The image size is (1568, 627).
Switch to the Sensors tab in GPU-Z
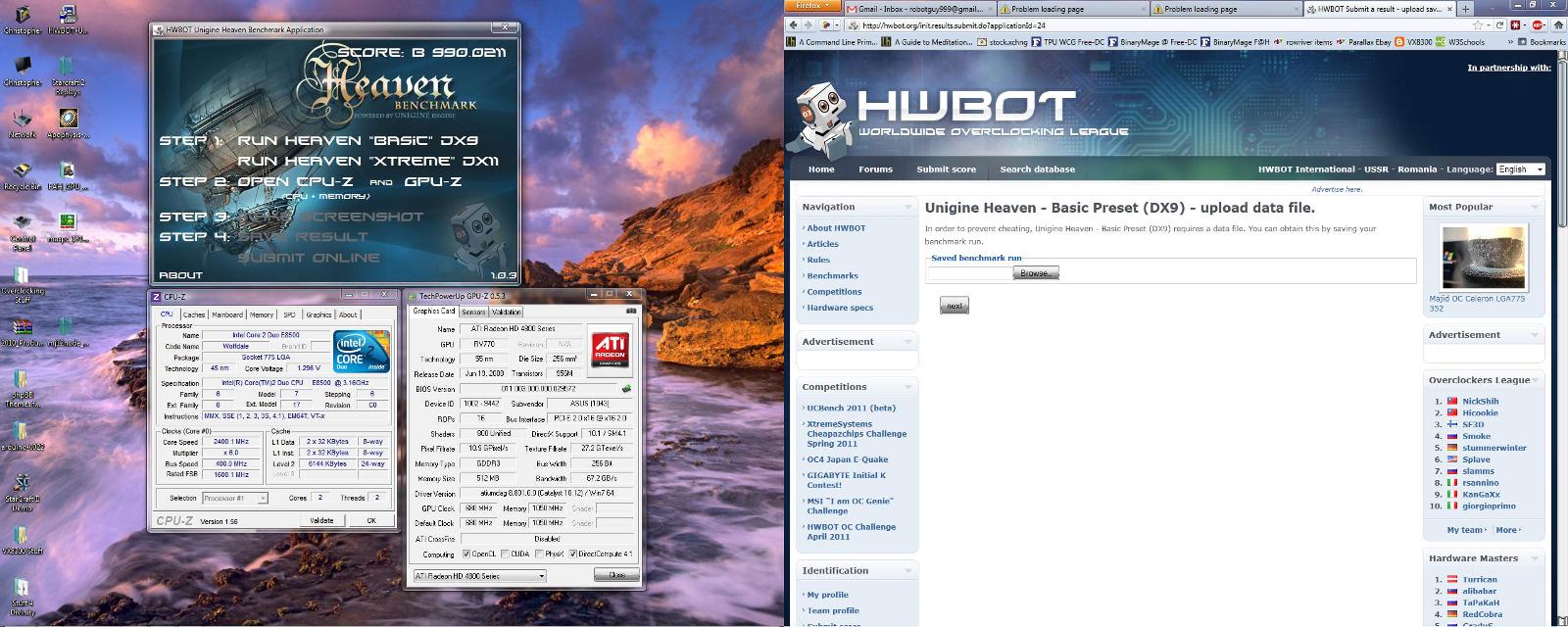click(x=473, y=312)
